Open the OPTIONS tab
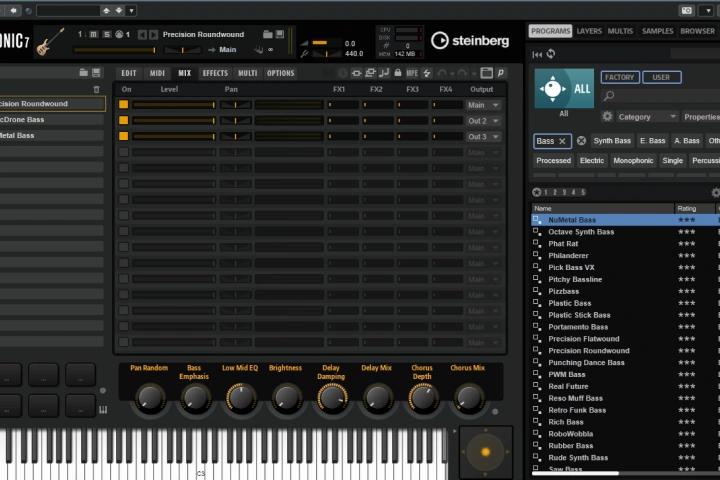This screenshot has width=720, height=480. (281, 73)
